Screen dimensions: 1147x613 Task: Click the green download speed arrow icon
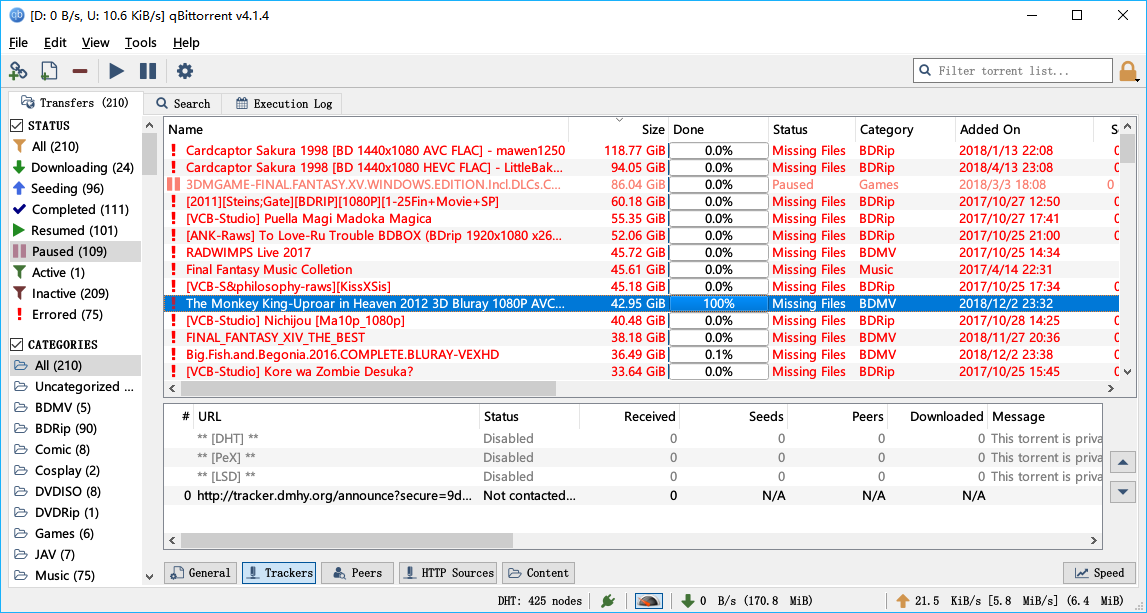(688, 601)
